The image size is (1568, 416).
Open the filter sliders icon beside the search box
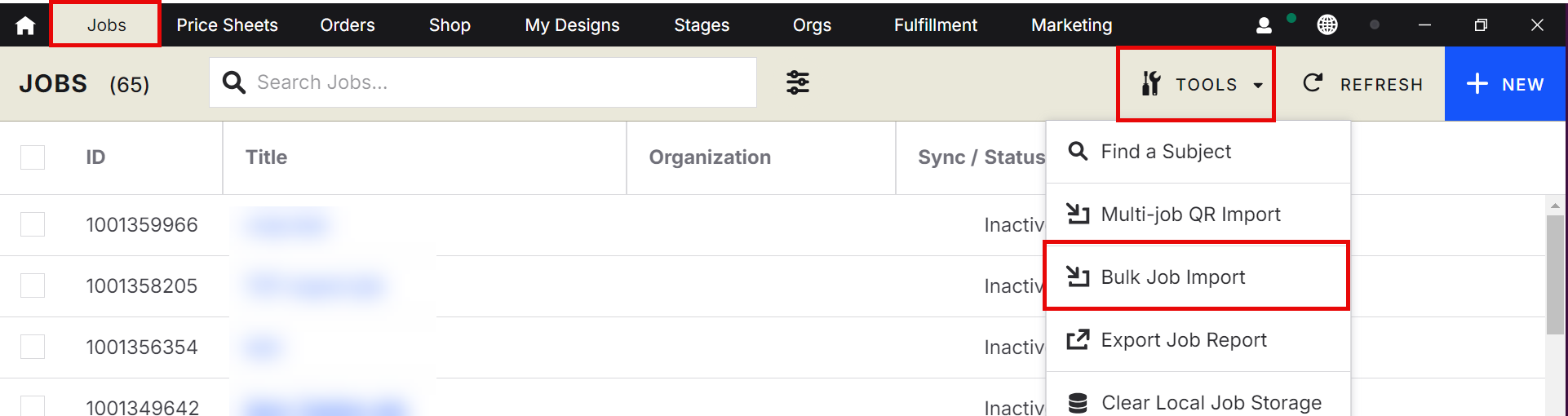point(797,82)
